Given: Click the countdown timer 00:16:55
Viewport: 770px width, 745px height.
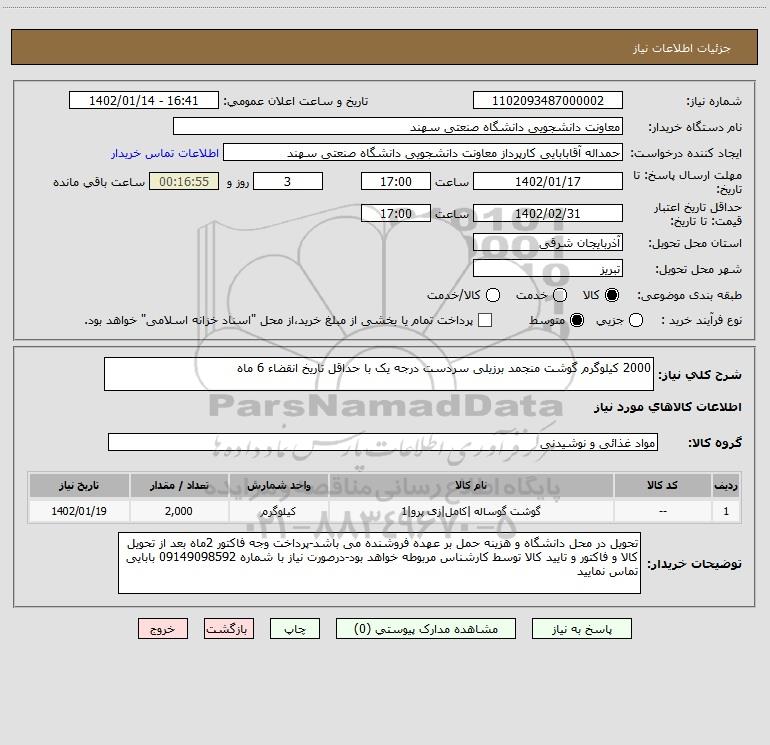Looking at the screenshot, I should (x=184, y=181).
